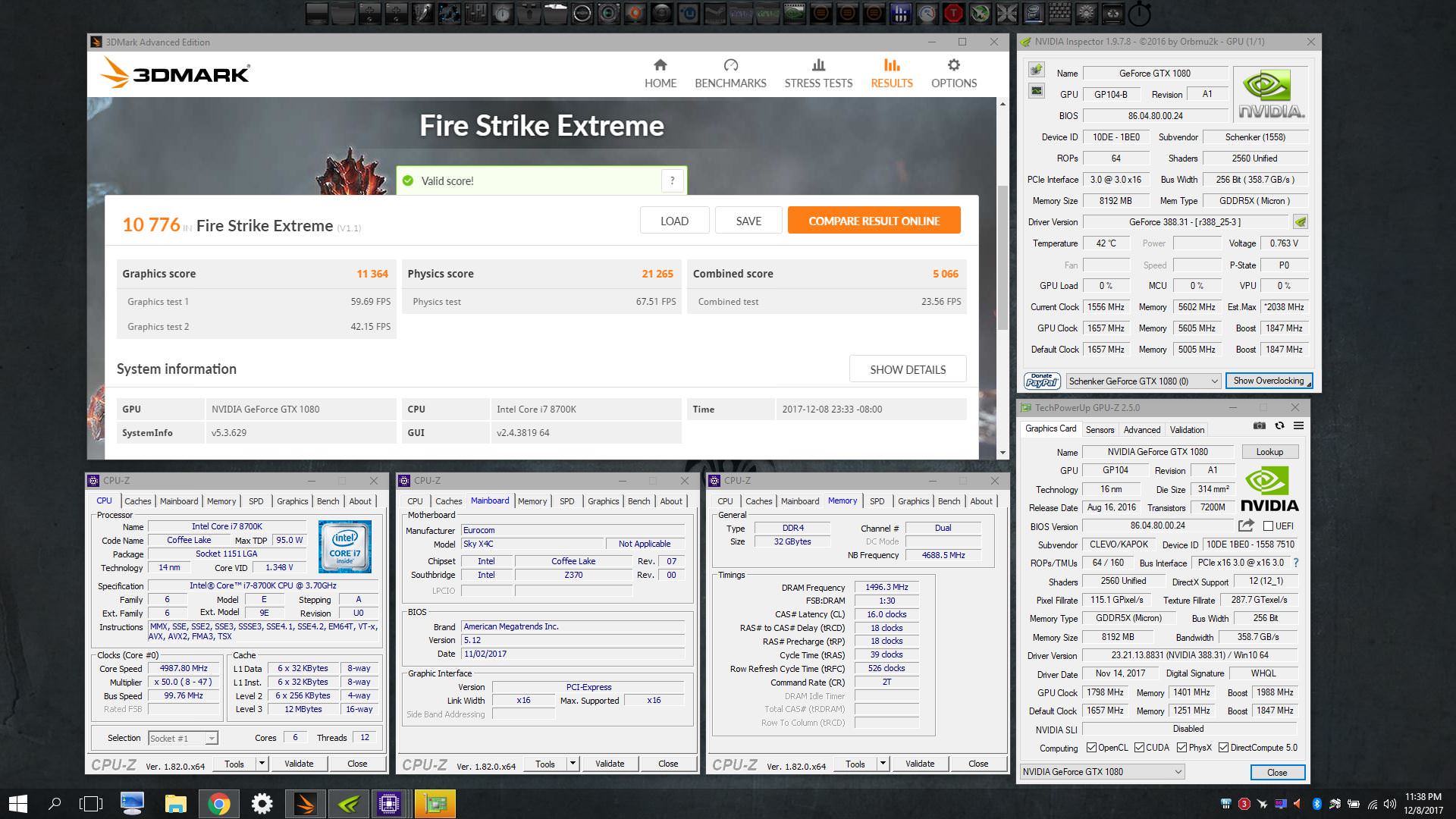Click SAVE result button in 3DMark
The image size is (1456, 819).
click(x=748, y=221)
